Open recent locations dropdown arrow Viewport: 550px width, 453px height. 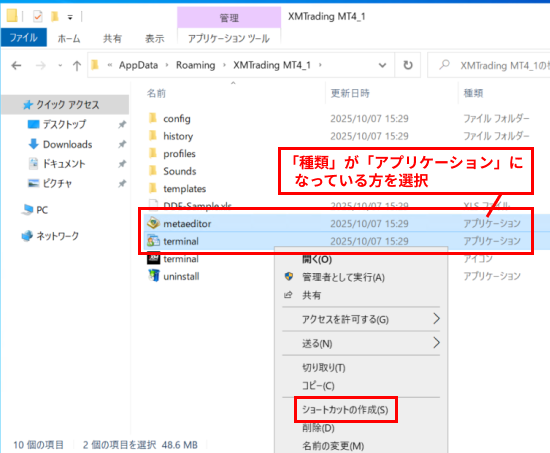[60, 66]
